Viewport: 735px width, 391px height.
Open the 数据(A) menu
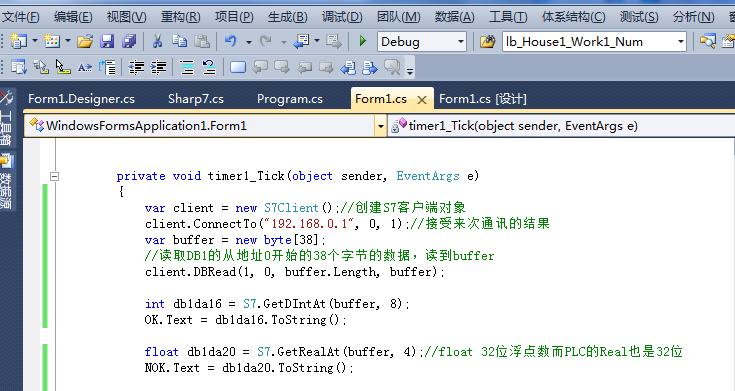coord(454,17)
